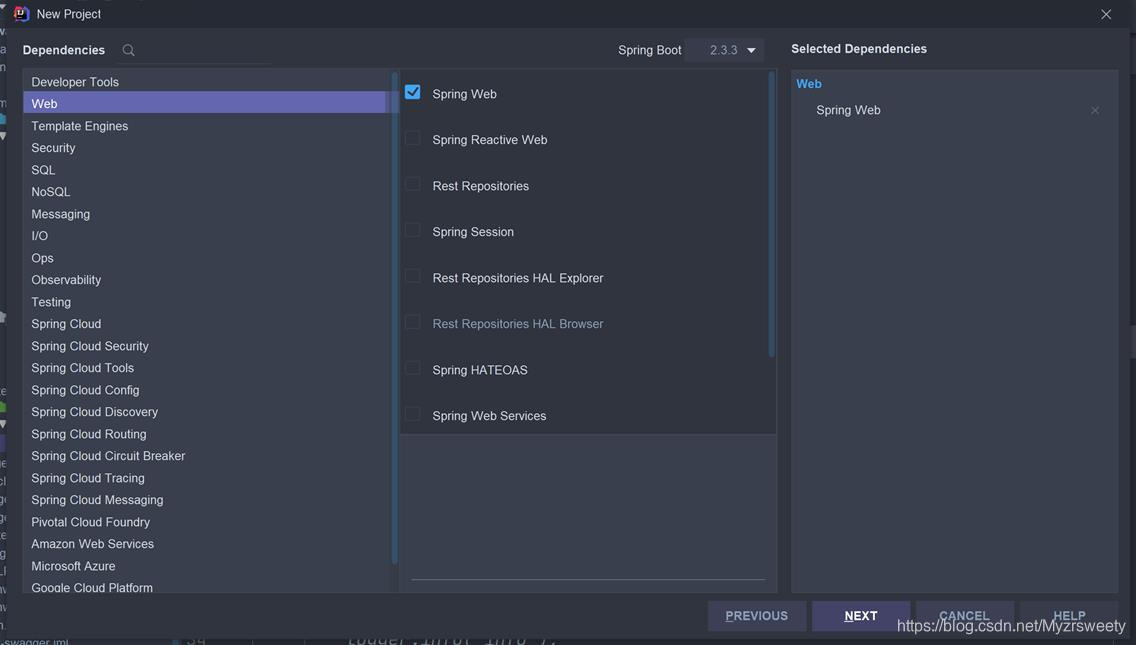
Task: Open the Observability category
Action: point(206,280)
